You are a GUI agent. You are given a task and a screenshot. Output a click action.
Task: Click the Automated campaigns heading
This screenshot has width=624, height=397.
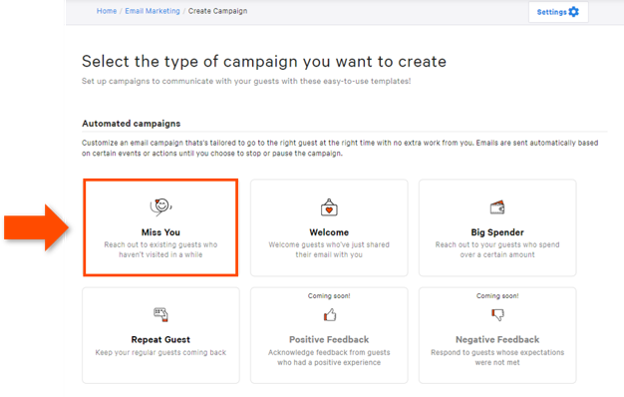(131, 124)
